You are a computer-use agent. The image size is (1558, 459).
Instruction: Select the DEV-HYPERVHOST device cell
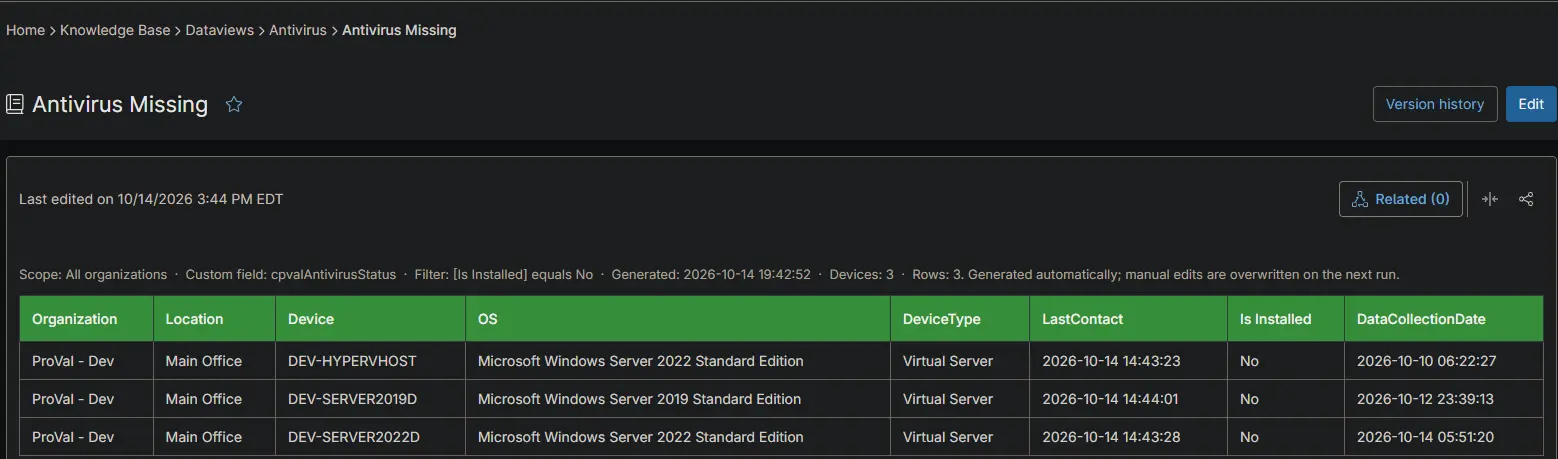click(370, 361)
